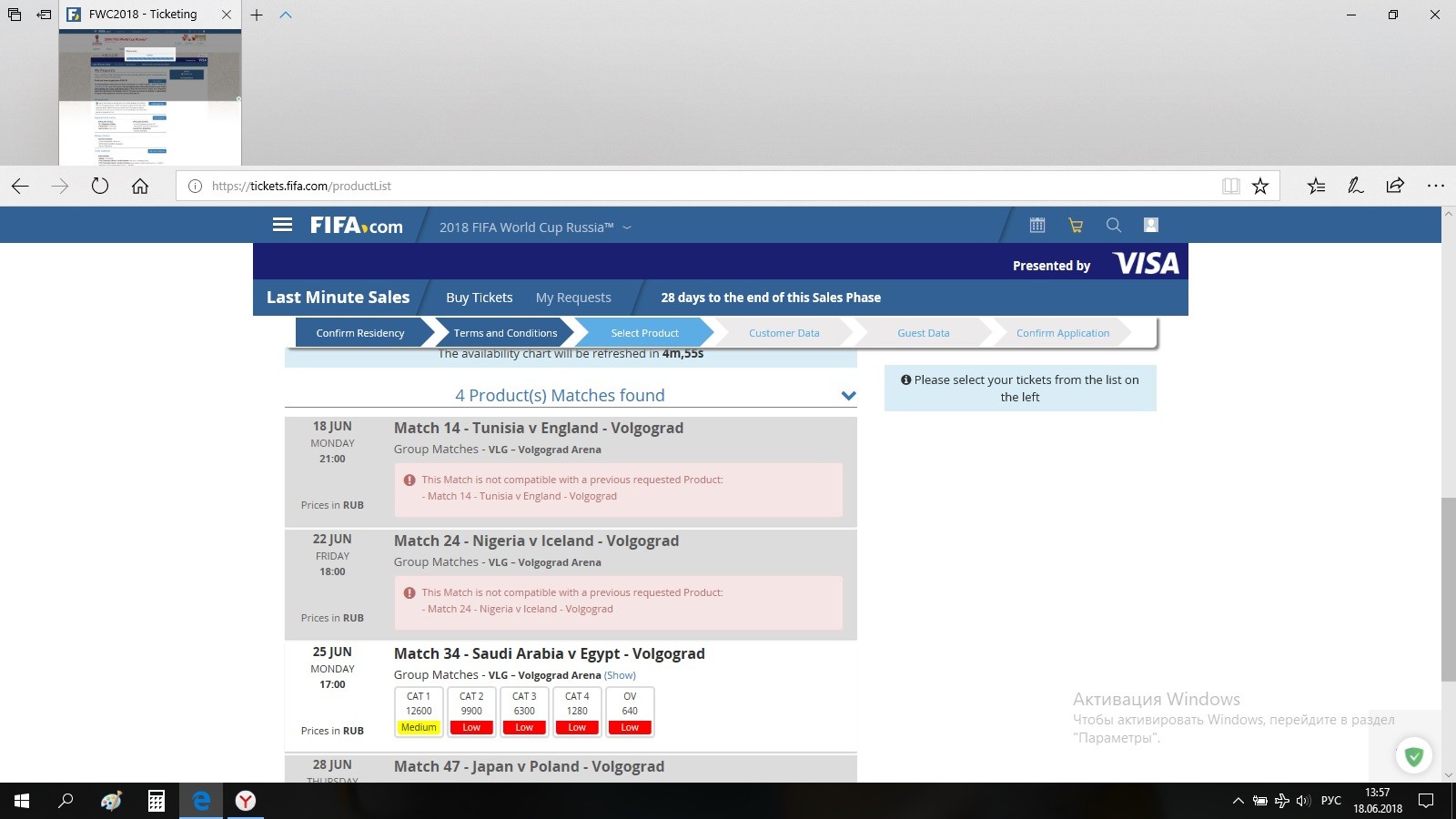The width and height of the screenshot is (1456, 819).
Task: Open the shopping cart icon
Action: (x=1075, y=225)
